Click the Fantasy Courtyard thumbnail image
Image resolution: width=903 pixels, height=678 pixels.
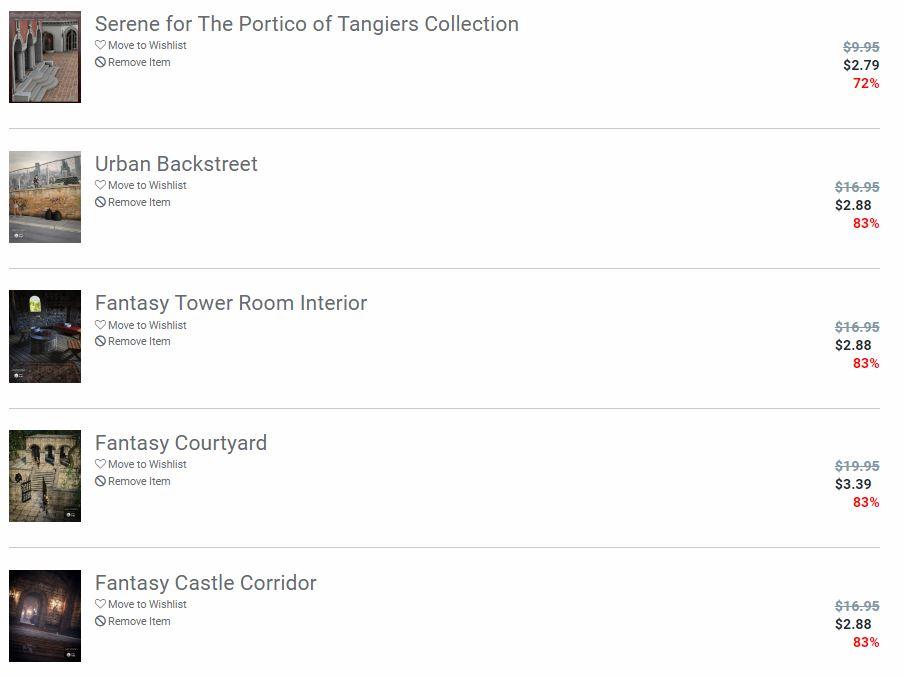[45, 476]
